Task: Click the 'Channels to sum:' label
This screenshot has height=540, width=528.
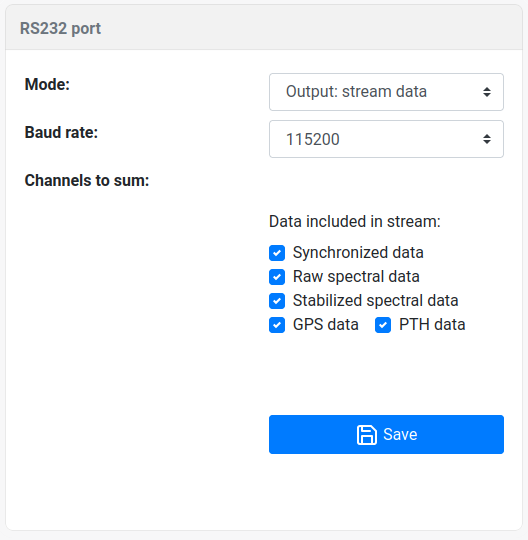Action: coord(87,180)
